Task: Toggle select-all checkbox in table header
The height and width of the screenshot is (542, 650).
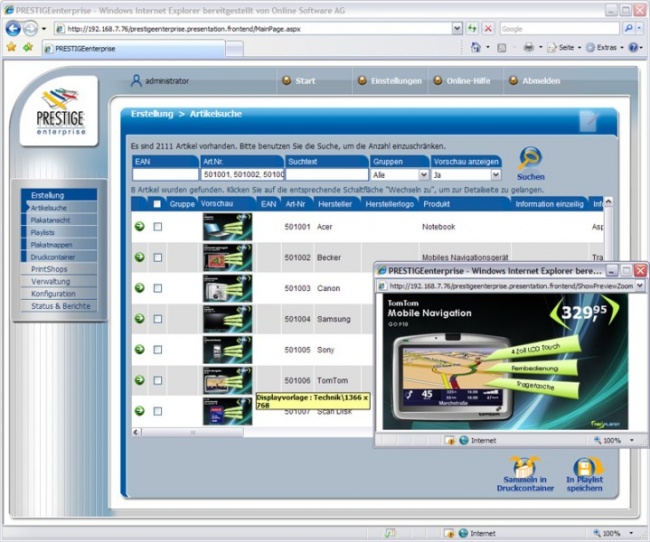Action: (157, 204)
